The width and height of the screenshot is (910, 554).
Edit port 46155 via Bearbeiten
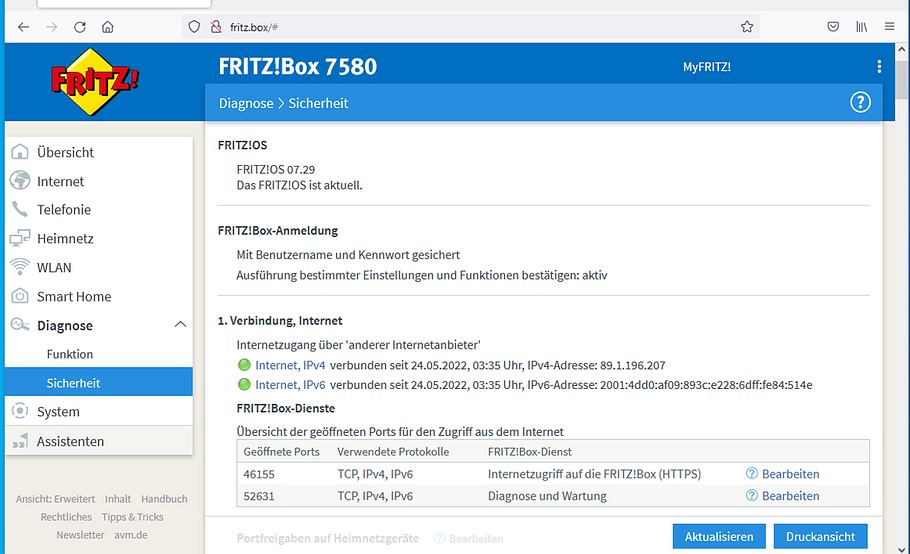pos(790,474)
